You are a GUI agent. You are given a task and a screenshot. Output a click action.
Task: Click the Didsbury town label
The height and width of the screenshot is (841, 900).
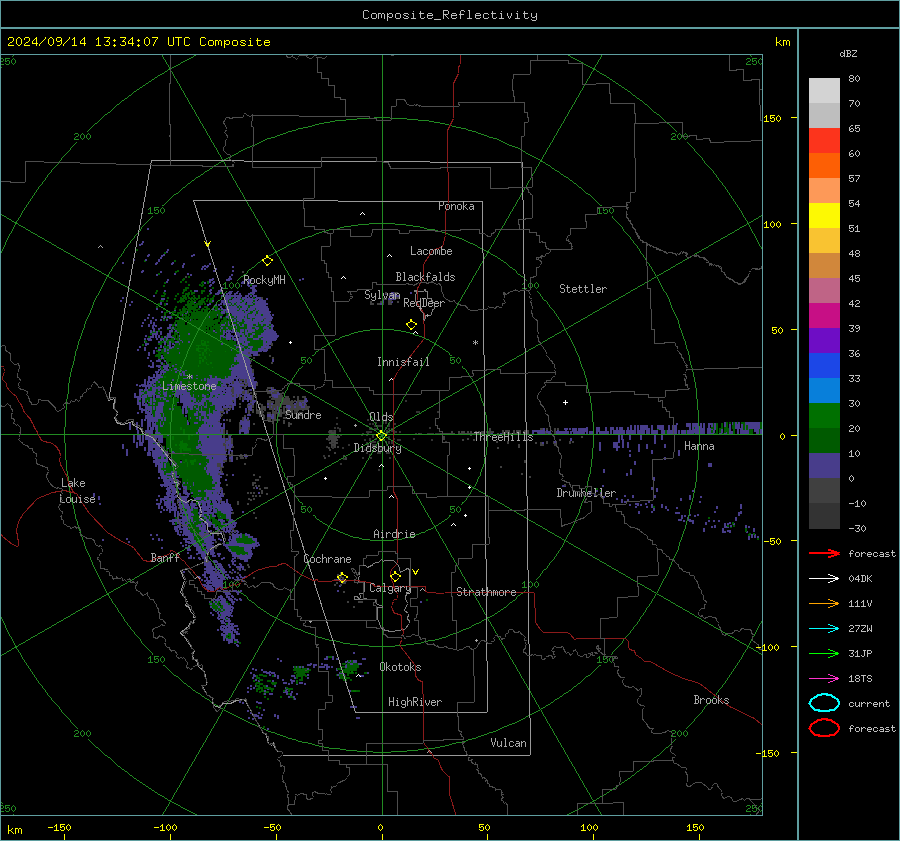377,448
